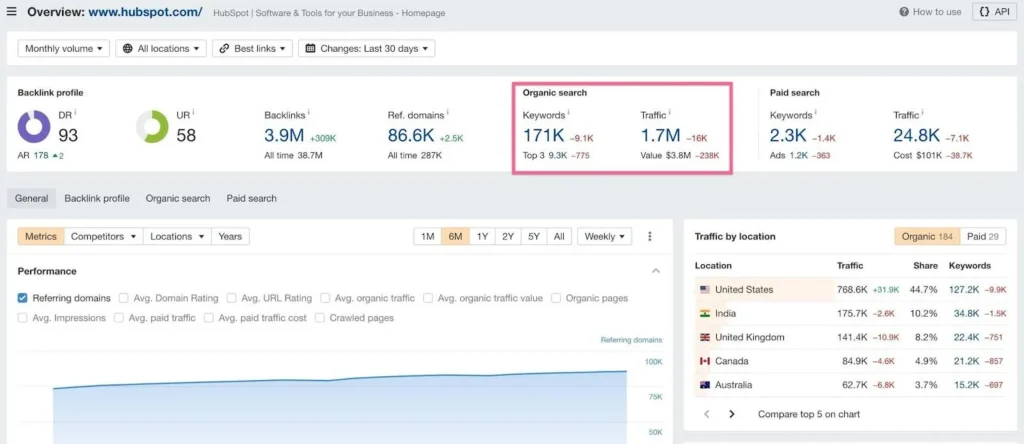
Task: Enable Avg. organic traffic value checkbox
Action: [428, 298]
